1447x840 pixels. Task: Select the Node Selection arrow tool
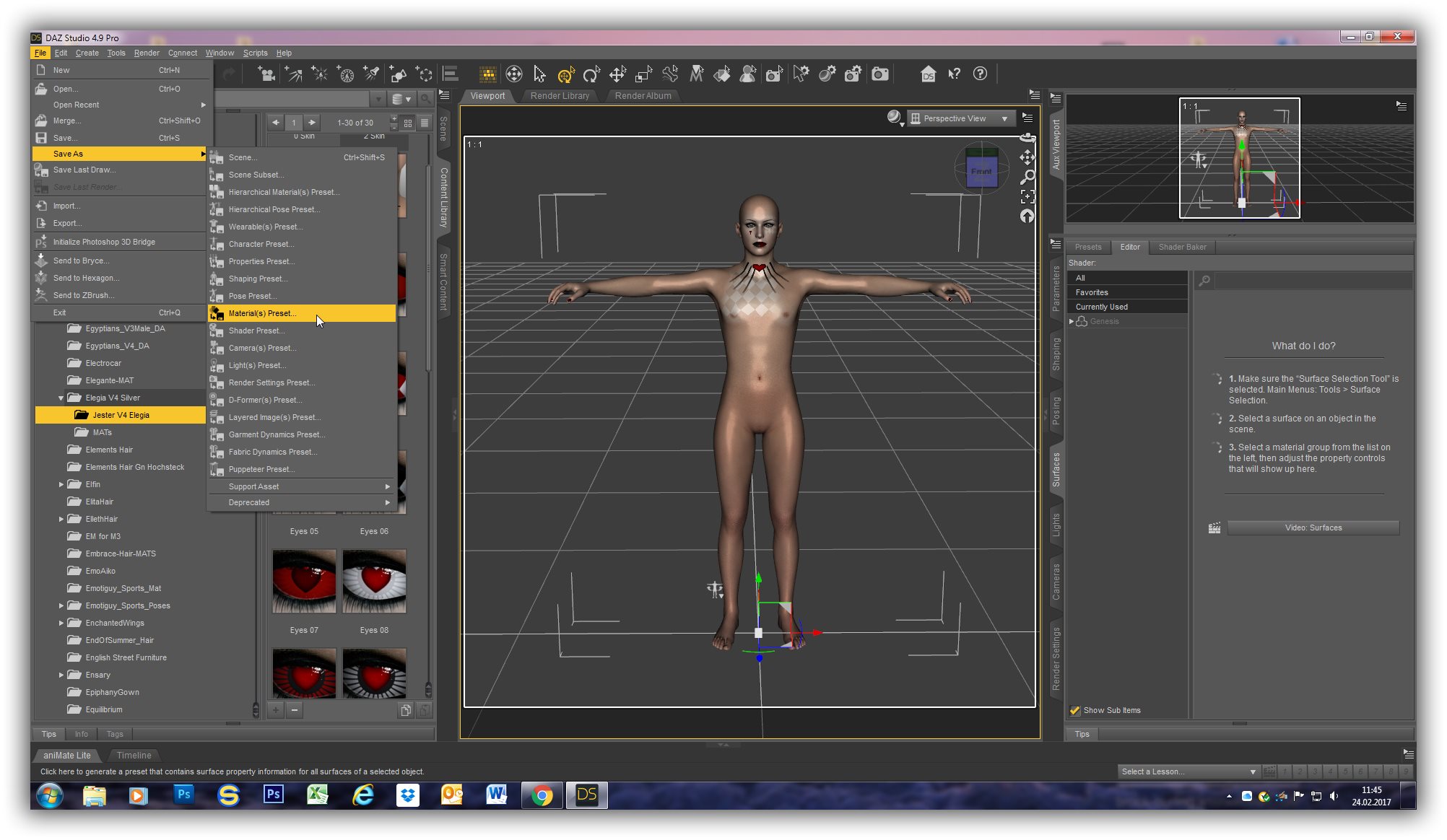coord(539,74)
